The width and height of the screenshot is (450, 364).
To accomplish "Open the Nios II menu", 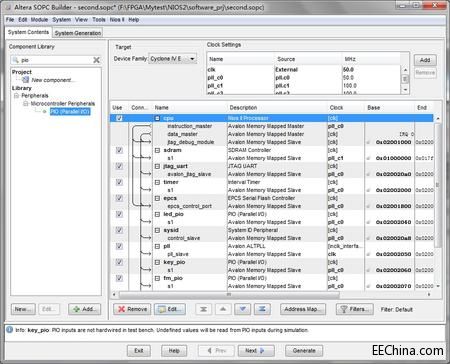I will pyautogui.click(x=117, y=20).
